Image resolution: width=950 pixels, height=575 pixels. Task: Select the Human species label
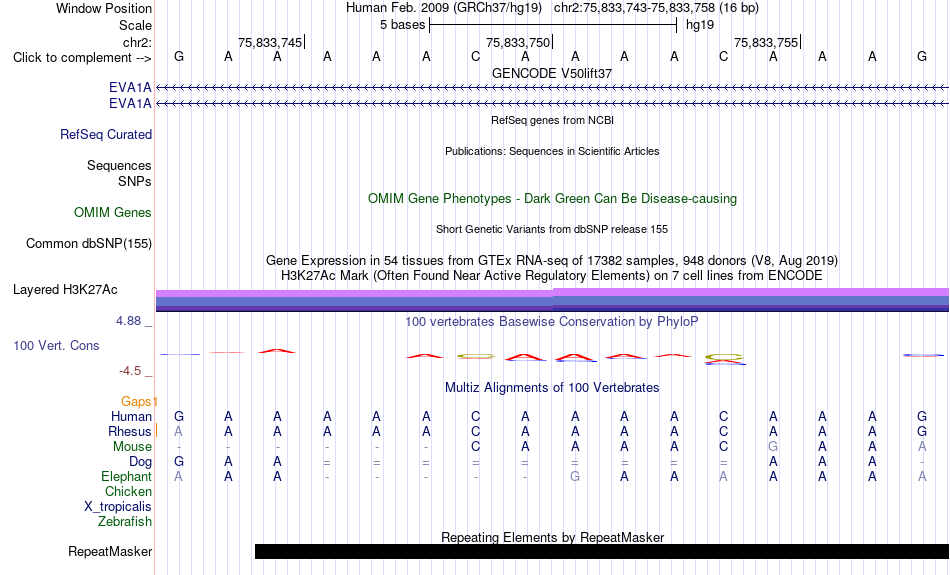click(x=131, y=416)
